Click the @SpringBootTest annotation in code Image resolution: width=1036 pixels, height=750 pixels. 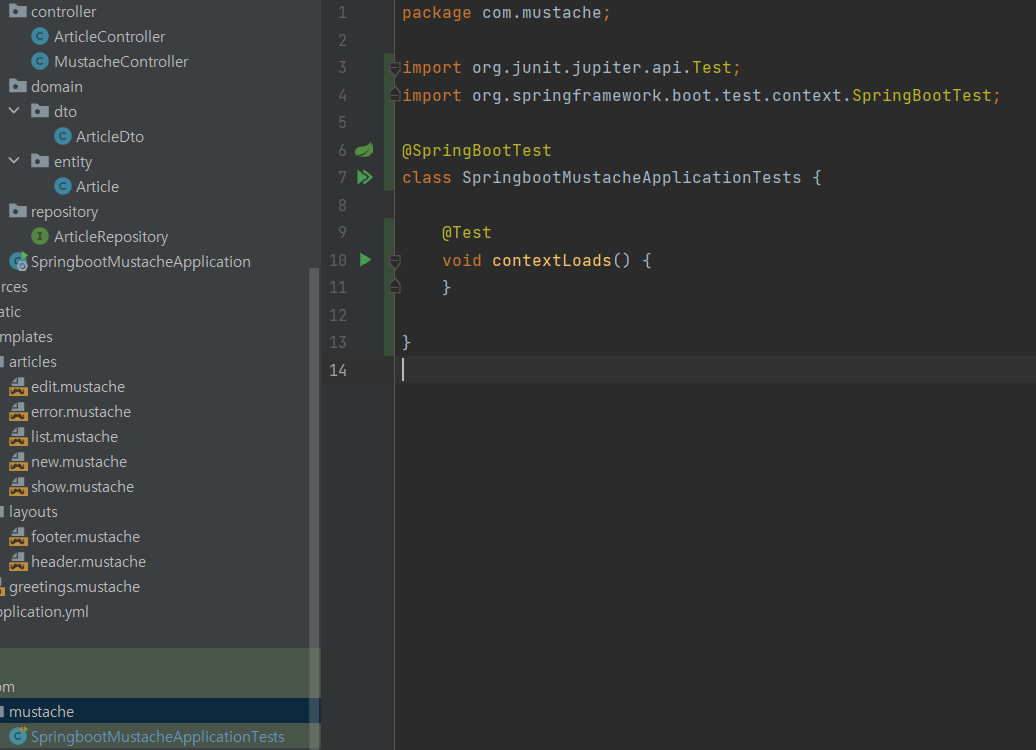tap(476, 150)
